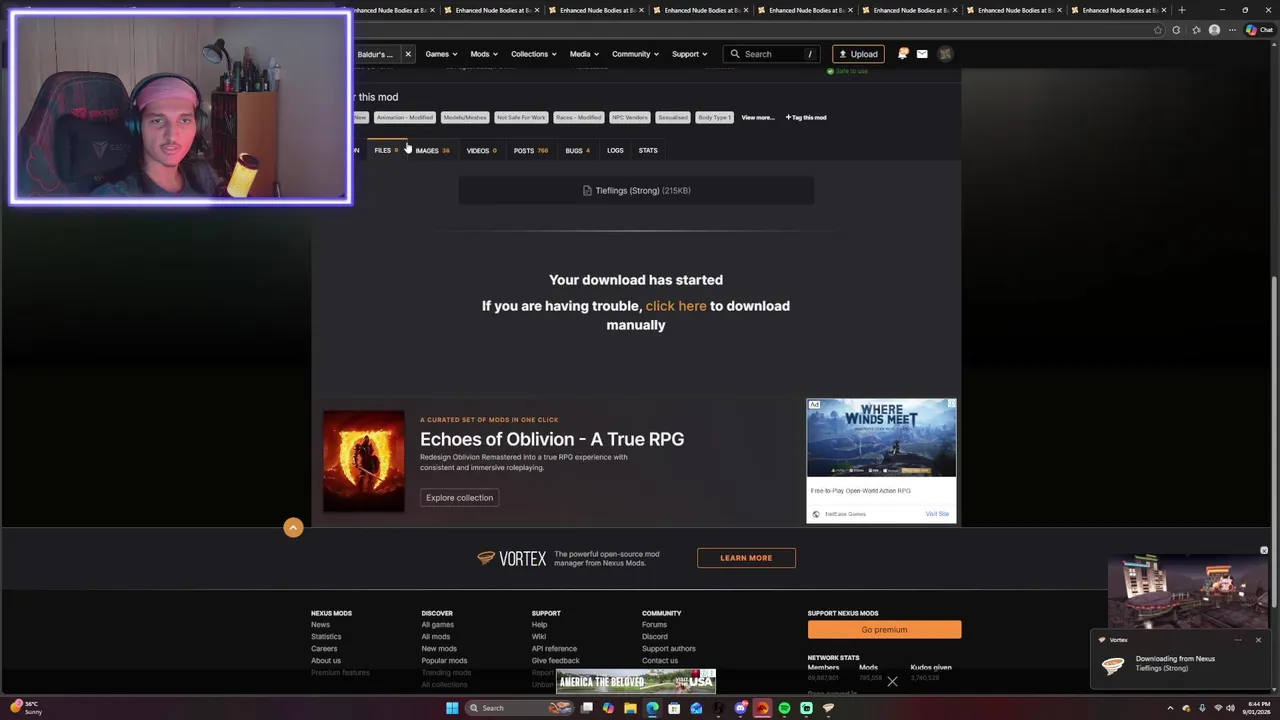Open the Windows Start menu
1280x720 pixels.
coord(452,708)
